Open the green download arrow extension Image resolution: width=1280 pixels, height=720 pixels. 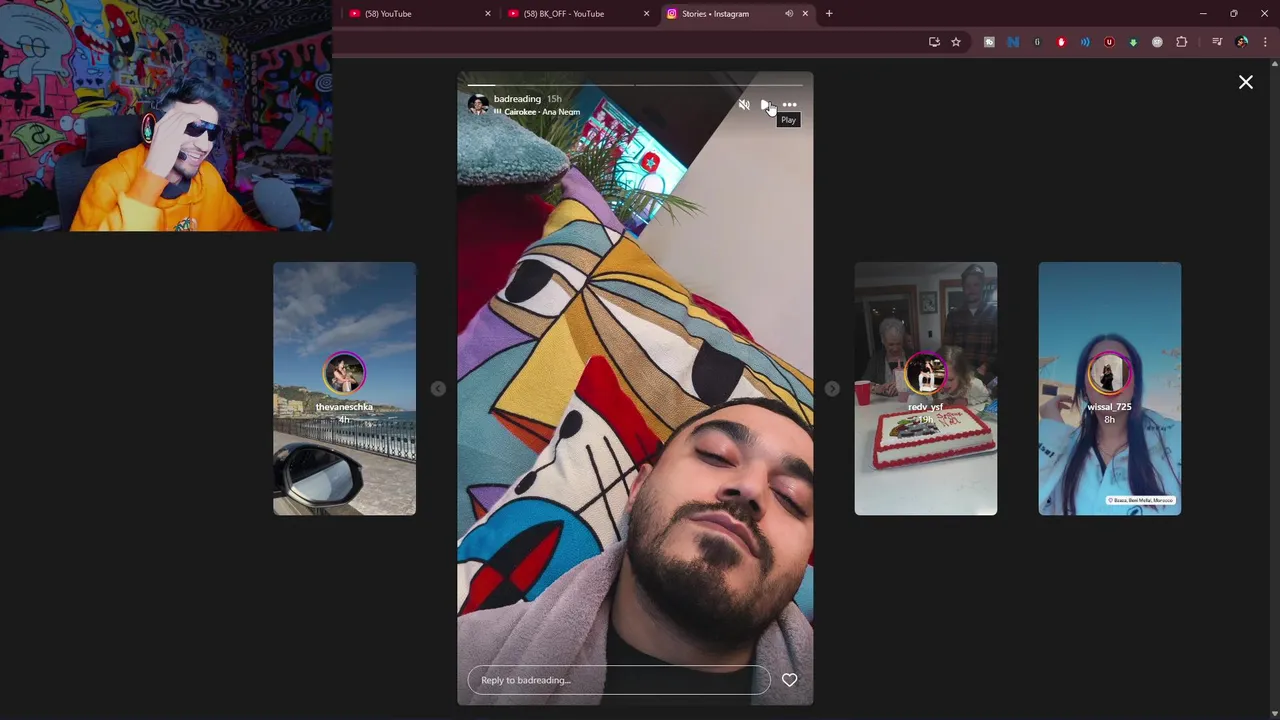coord(1133,42)
